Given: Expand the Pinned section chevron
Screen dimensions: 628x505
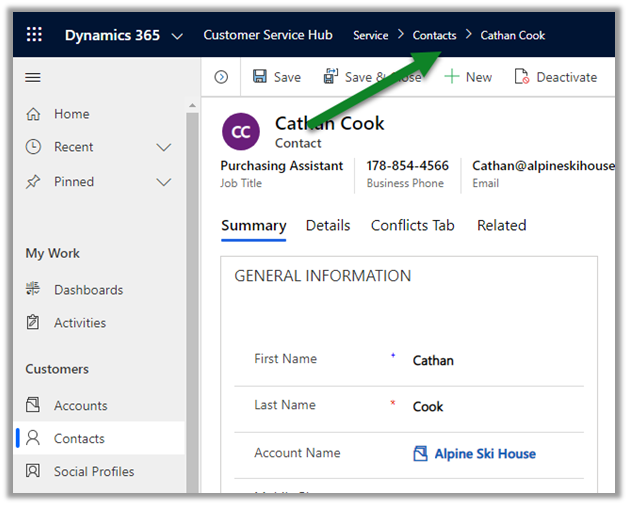Looking at the screenshot, I should pos(165,182).
